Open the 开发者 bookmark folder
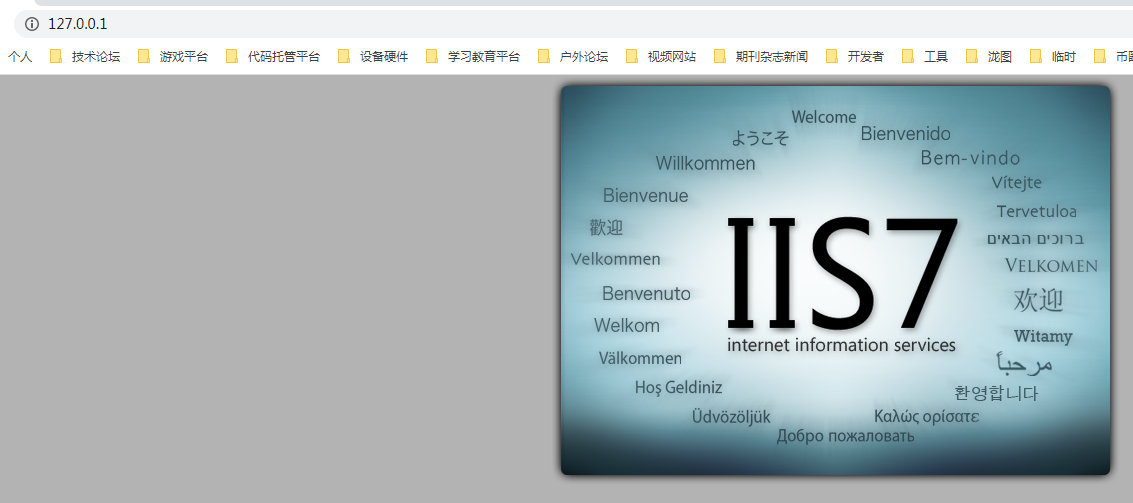The image size is (1133, 503). click(855, 56)
